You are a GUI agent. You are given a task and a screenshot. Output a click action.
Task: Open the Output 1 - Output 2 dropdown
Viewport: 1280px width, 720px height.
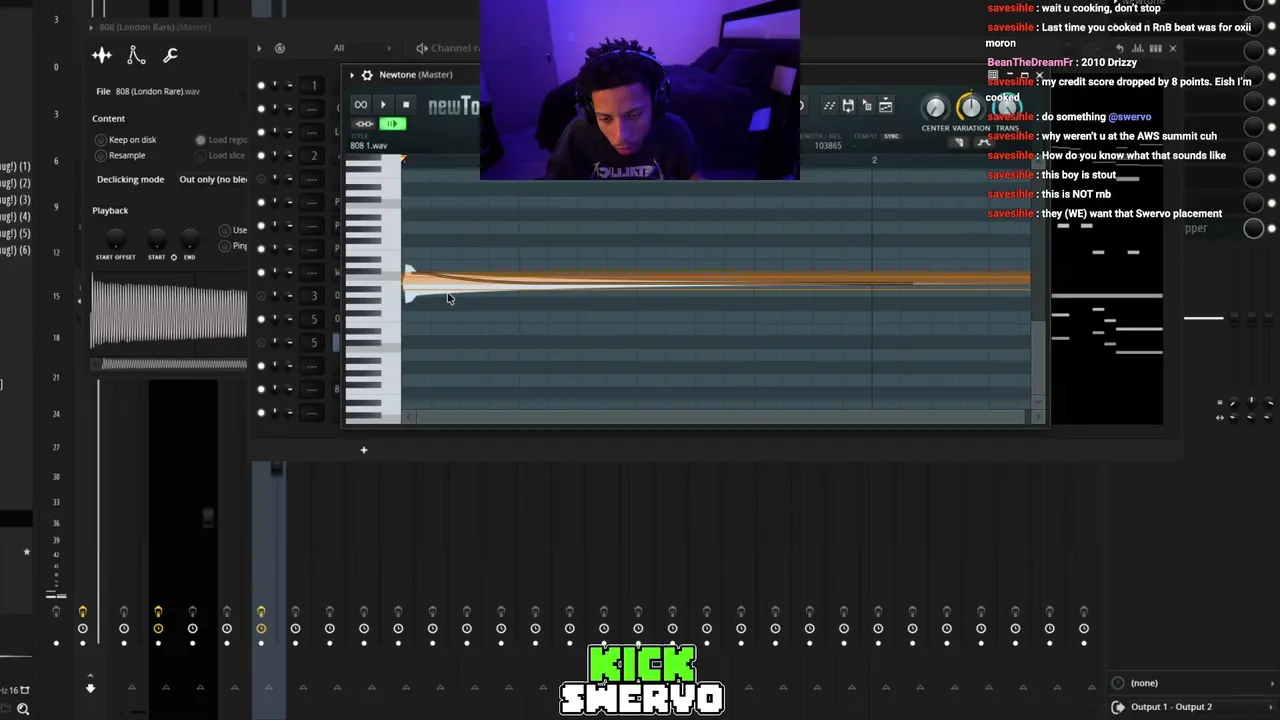click(x=1201, y=707)
